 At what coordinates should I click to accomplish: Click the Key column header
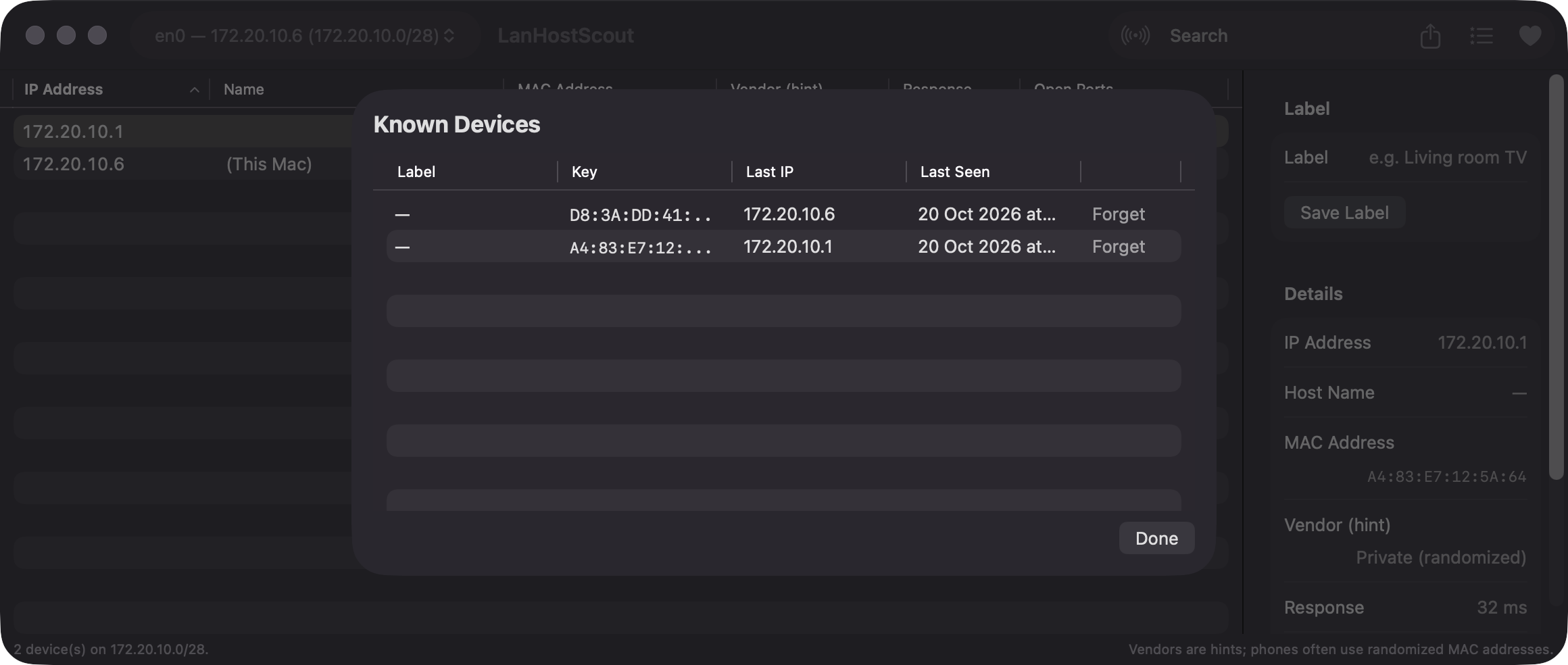pyautogui.click(x=584, y=172)
